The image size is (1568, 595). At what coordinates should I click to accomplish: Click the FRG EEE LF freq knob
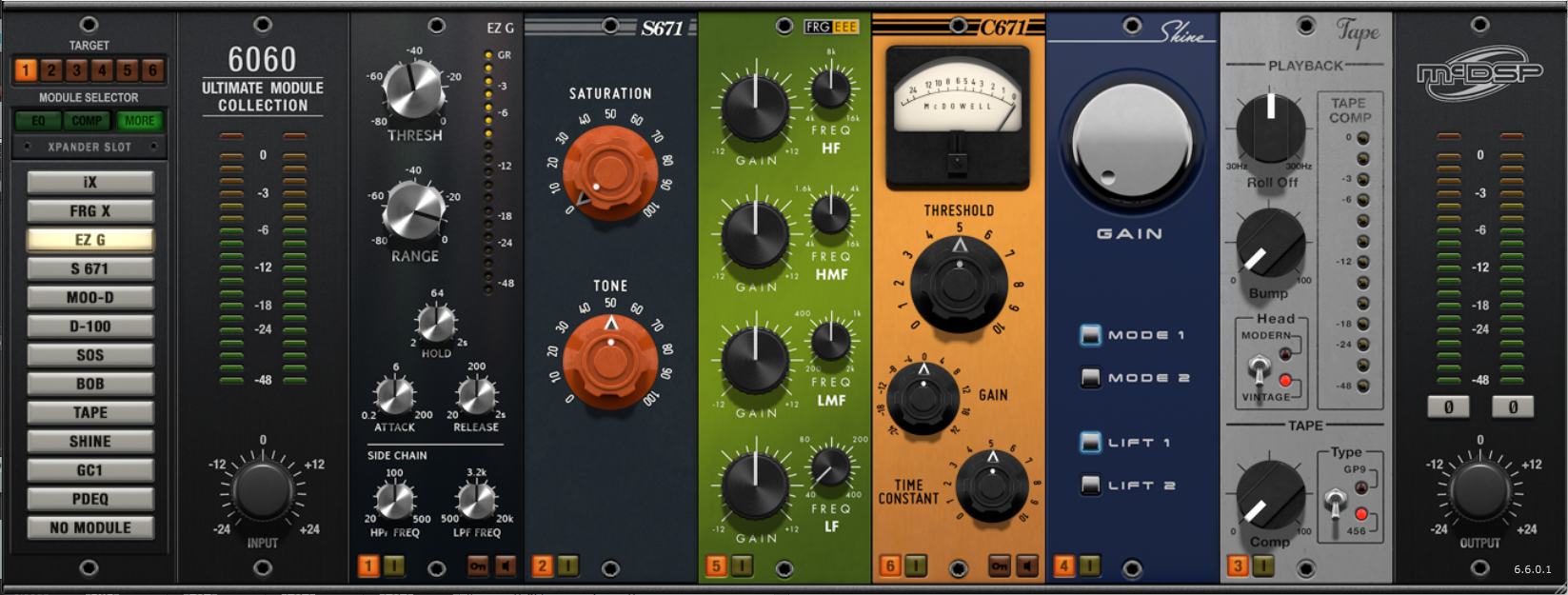[x=830, y=466]
